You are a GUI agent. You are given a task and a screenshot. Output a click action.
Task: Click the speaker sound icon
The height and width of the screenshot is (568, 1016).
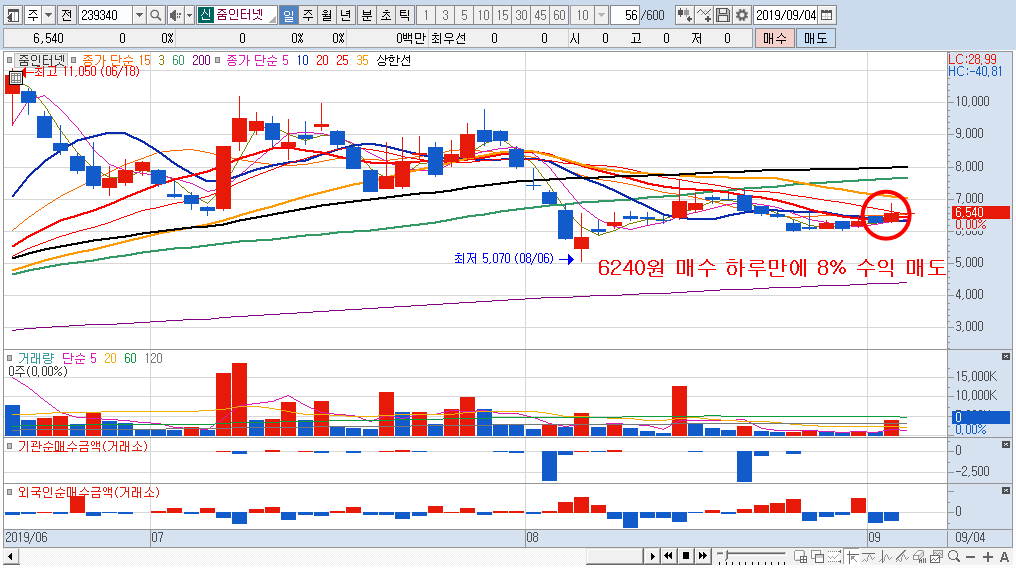coord(174,15)
